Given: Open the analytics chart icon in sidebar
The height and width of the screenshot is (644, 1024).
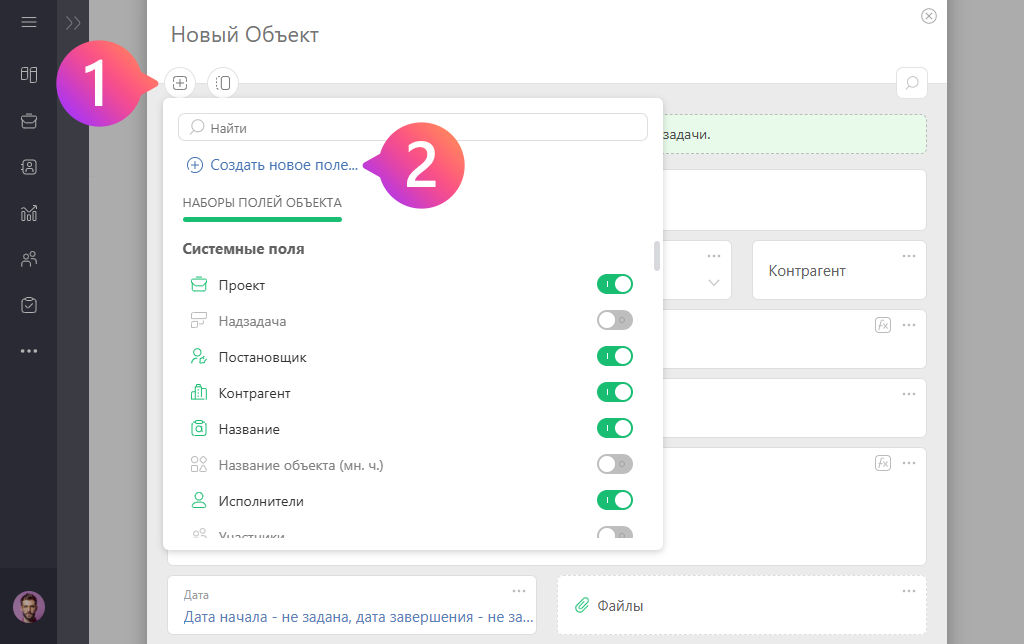Looking at the screenshot, I should 29,212.
